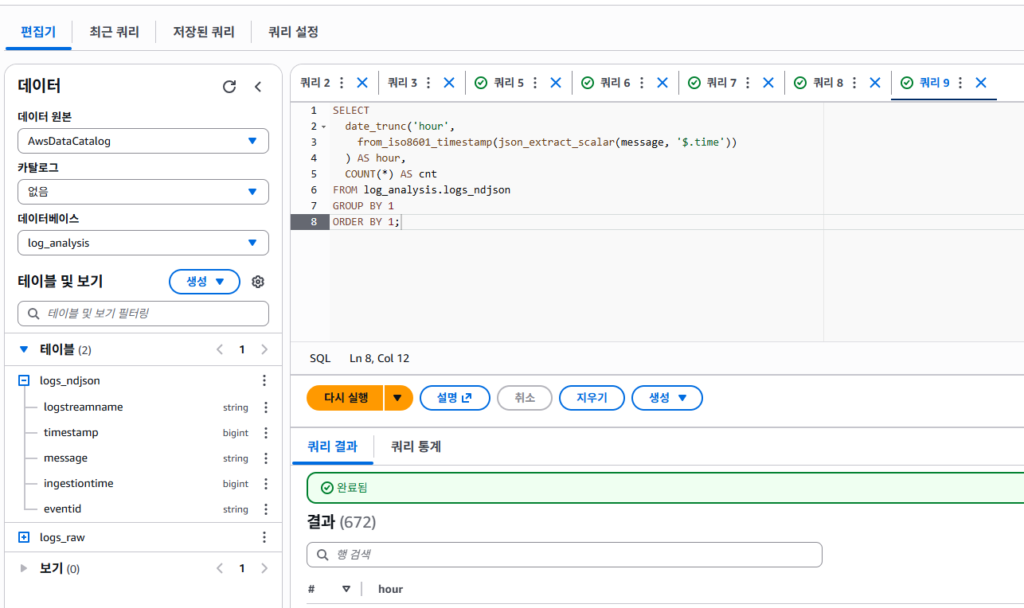Expand the logs_raw table
Viewport: 1024px width, 608px height.
tap(25, 537)
